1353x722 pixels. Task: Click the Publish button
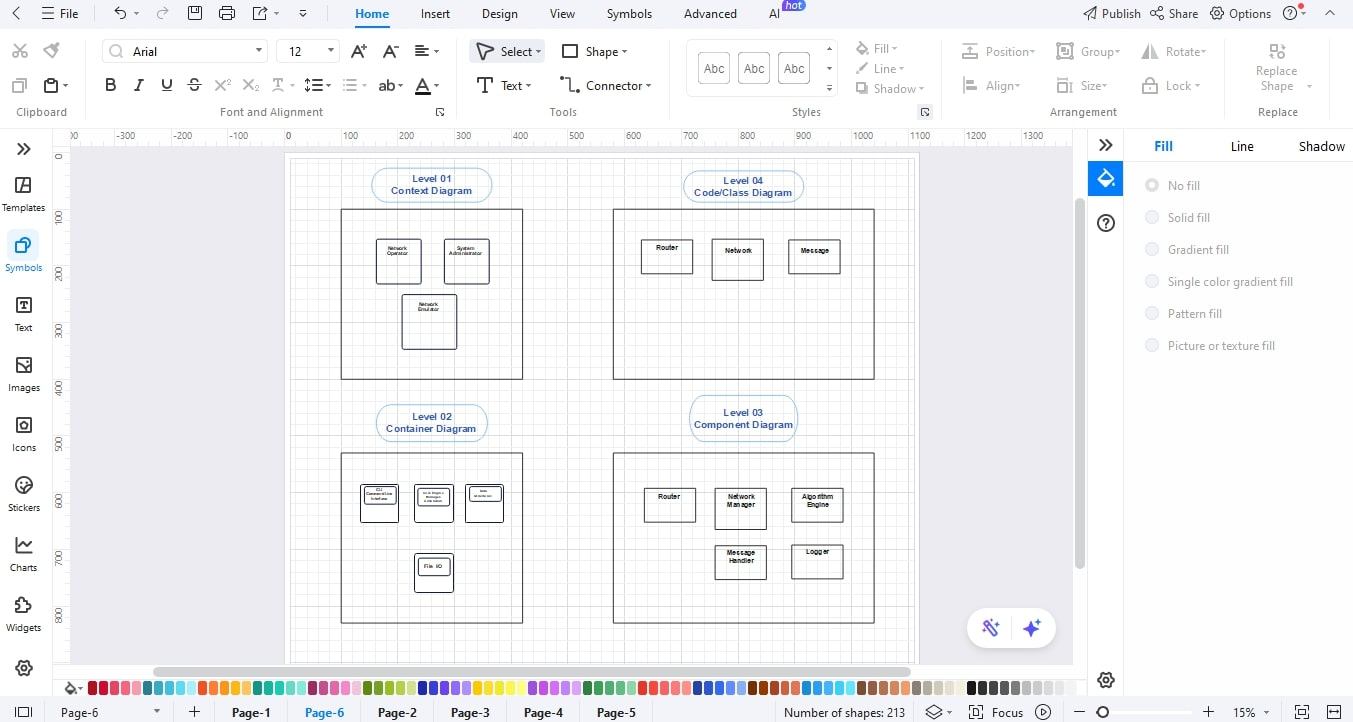point(1111,13)
